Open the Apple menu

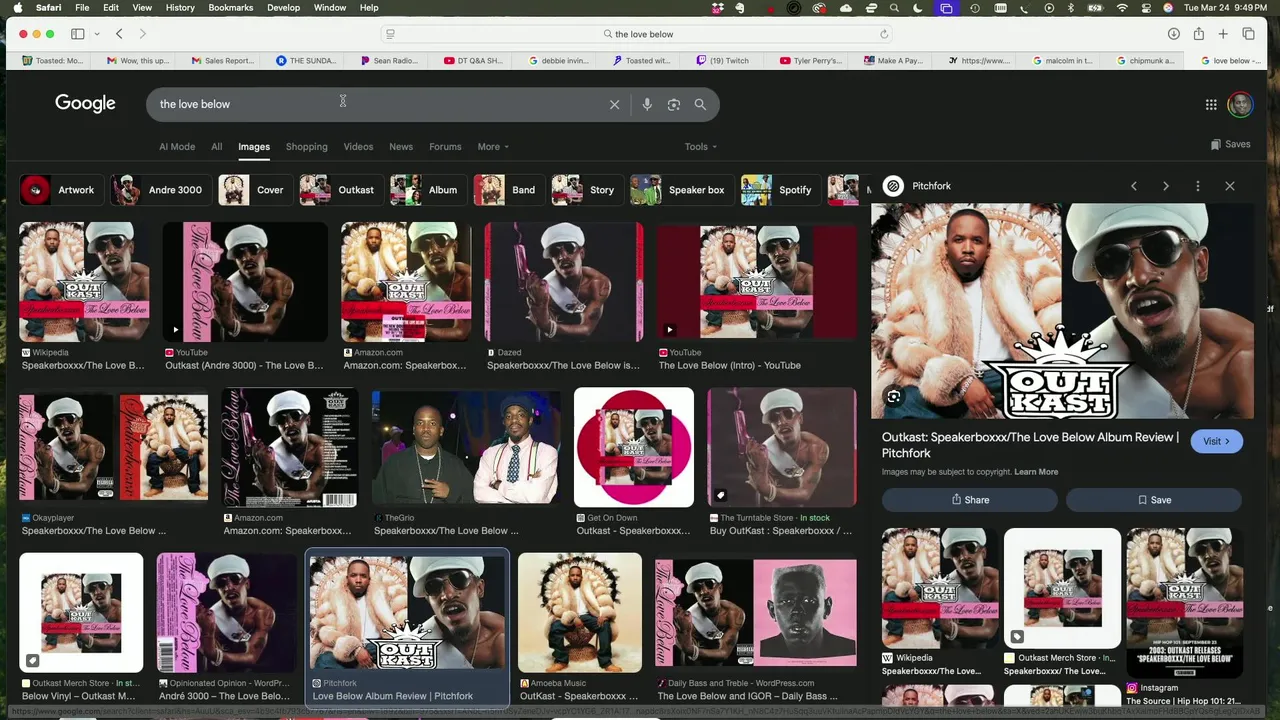[x=16, y=8]
